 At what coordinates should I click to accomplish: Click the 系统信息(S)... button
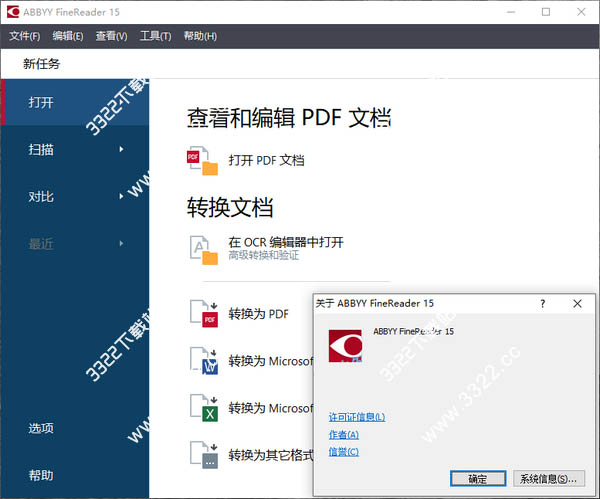click(x=548, y=479)
